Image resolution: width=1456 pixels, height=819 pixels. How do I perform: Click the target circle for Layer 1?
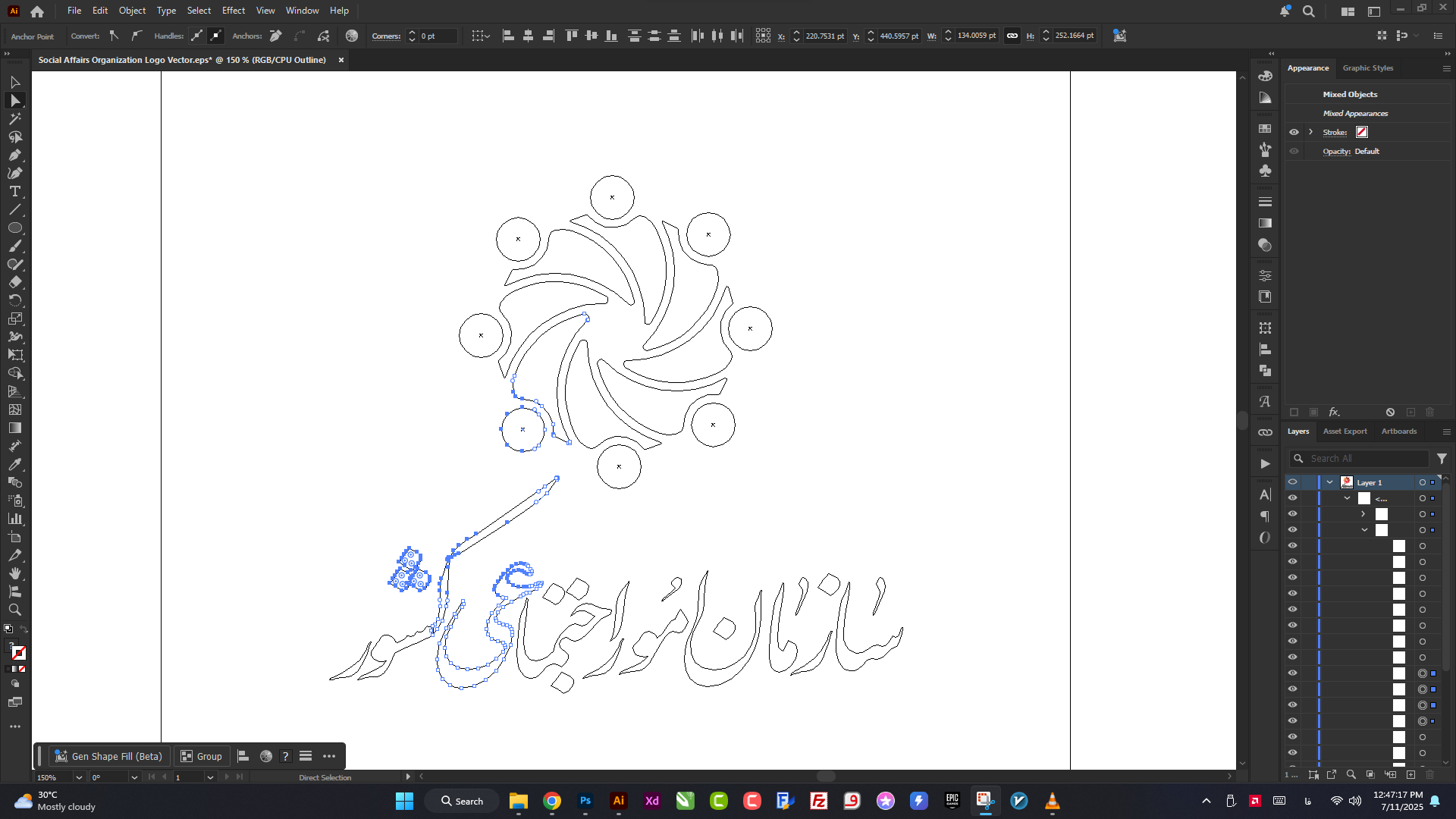coord(1423,482)
